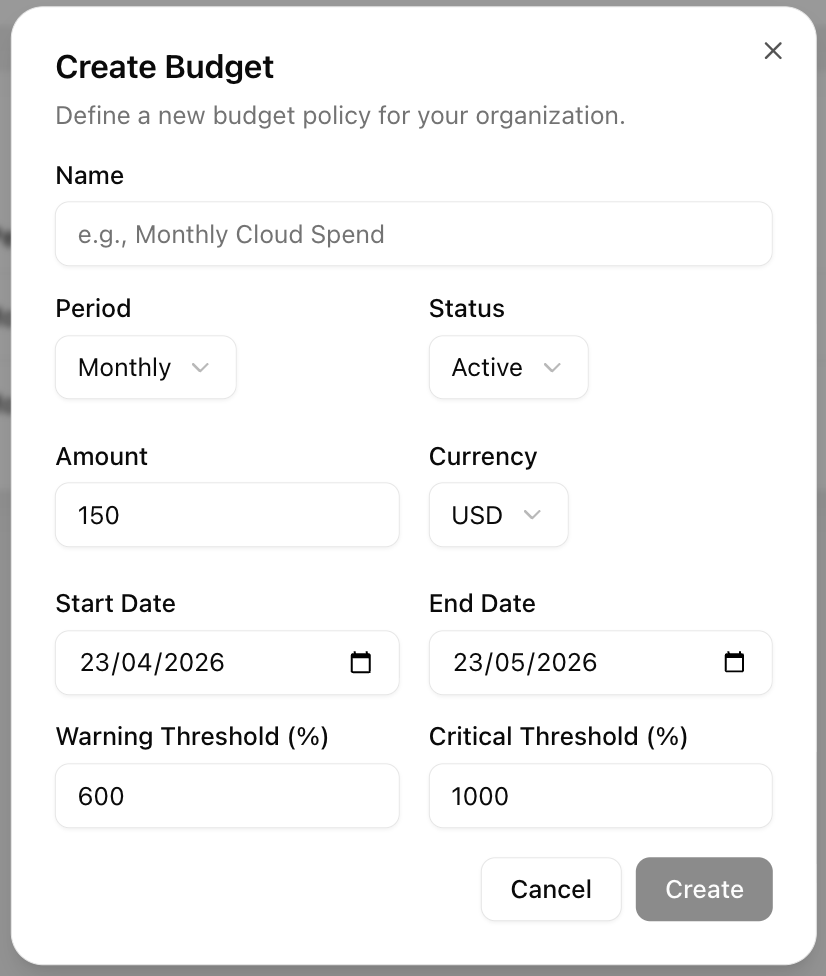Open the Period selector showing Monthly
Image resolution: width=826 pixels, height=976 pixels.
145,367
